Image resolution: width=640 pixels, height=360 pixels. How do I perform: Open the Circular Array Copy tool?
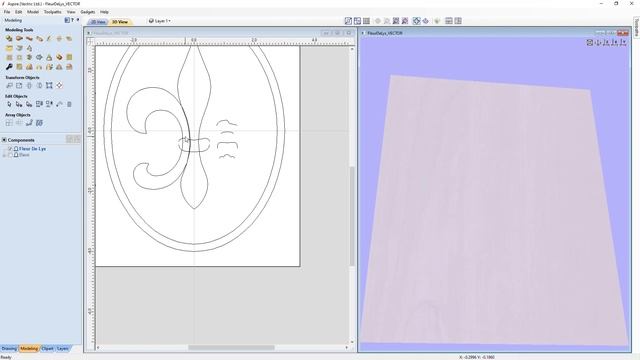click(19, 123)
